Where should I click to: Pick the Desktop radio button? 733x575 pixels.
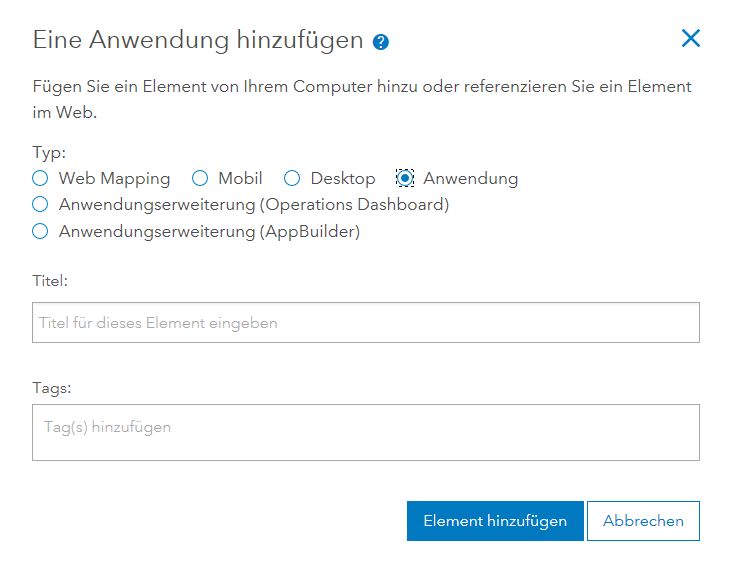(292, 179)
